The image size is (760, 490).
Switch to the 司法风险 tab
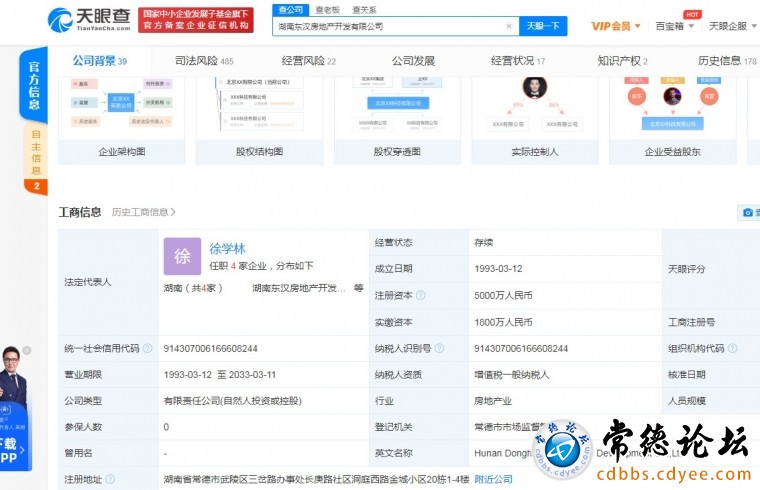(204, 61)
